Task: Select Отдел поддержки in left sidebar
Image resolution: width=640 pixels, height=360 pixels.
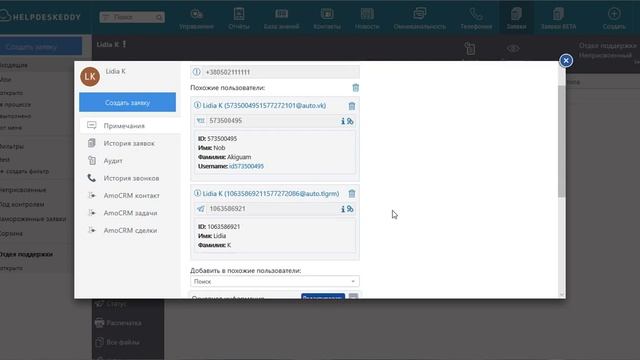Action: 27,254
